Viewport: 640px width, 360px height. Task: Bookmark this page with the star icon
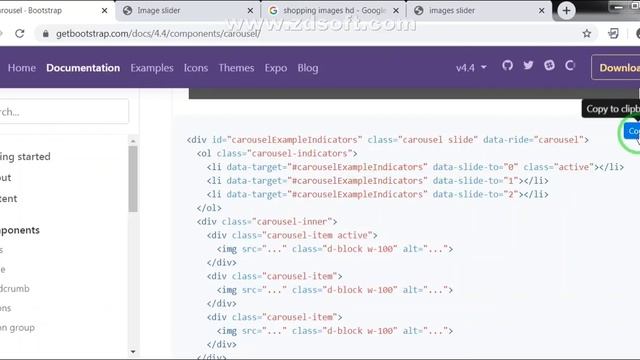pyautogui.click(x=587, y=33)
